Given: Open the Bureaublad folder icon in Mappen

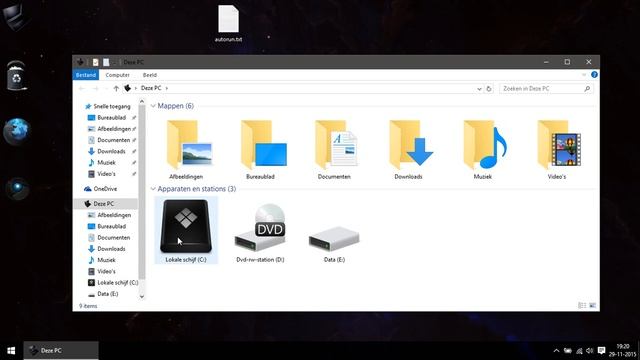Looking at the screenshot, I should point(263,145).
